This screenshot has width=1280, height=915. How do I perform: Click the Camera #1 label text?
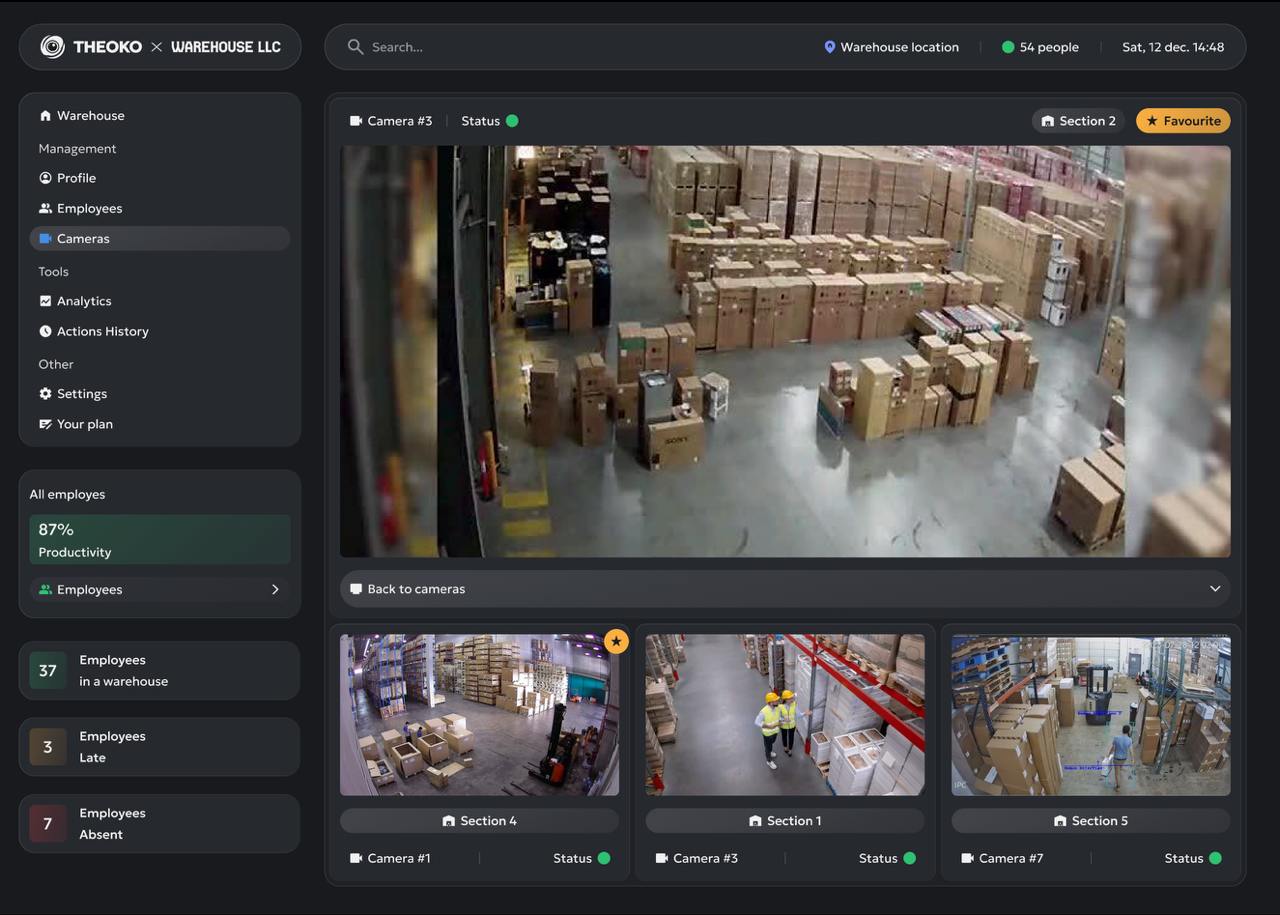click(399, 858)
